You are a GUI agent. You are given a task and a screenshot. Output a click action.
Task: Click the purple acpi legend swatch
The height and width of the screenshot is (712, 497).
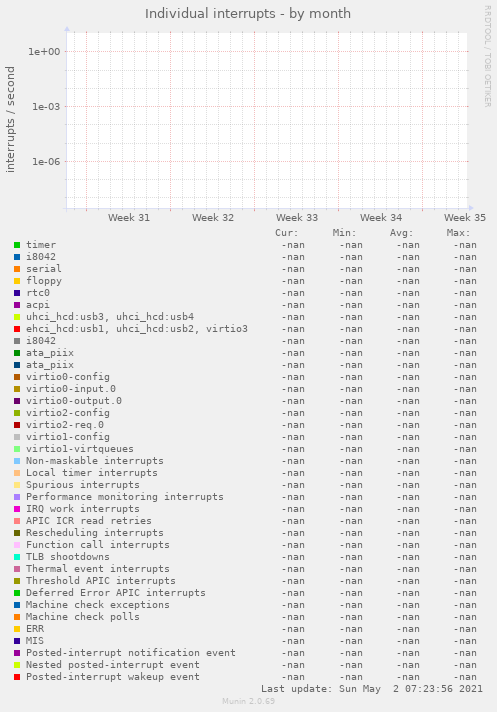(17, 305)
